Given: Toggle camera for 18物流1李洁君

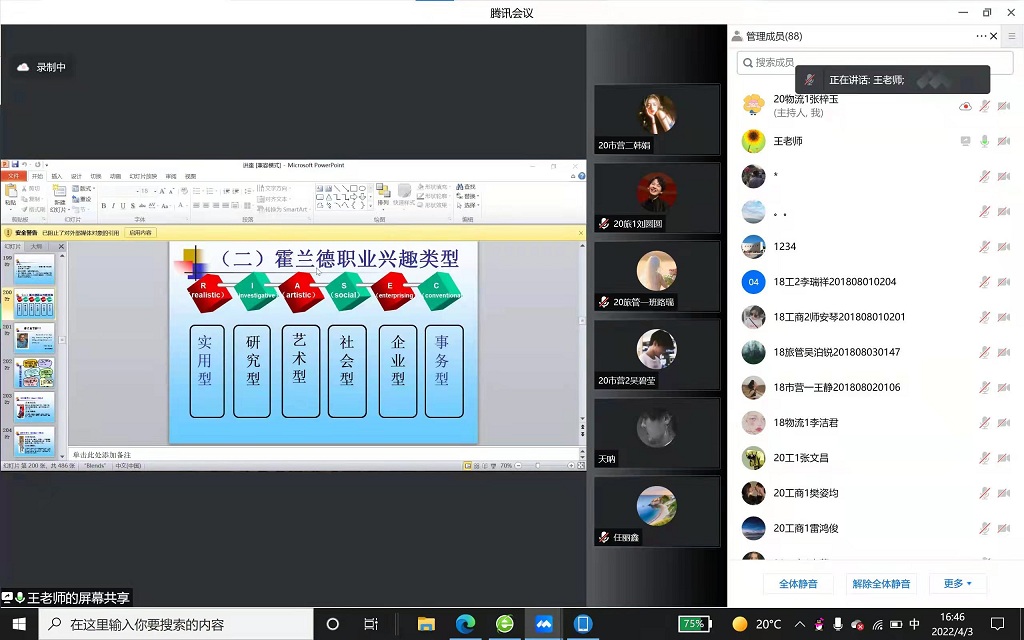Looking at the screenshot, I should [x=1004, y=422].
